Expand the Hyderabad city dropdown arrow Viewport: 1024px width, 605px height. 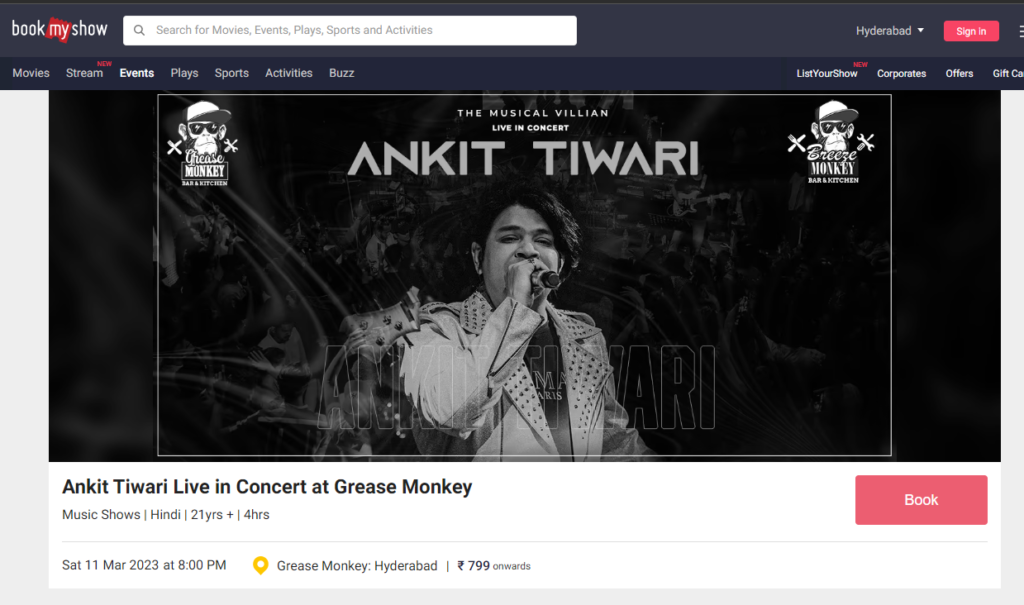[x=921, y=30]
